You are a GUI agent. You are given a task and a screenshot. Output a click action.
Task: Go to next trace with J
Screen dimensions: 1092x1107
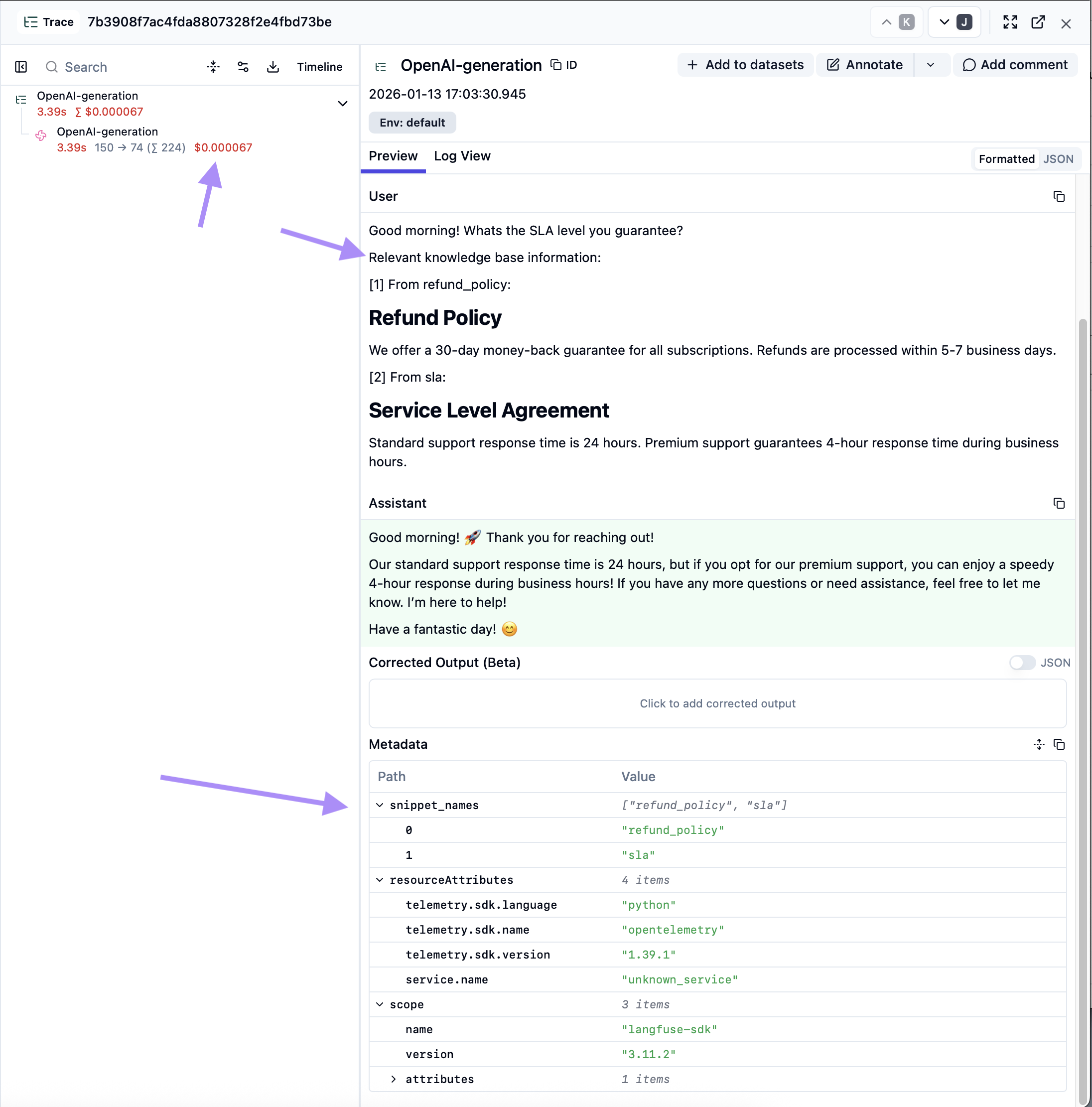[x=955, y=22]
